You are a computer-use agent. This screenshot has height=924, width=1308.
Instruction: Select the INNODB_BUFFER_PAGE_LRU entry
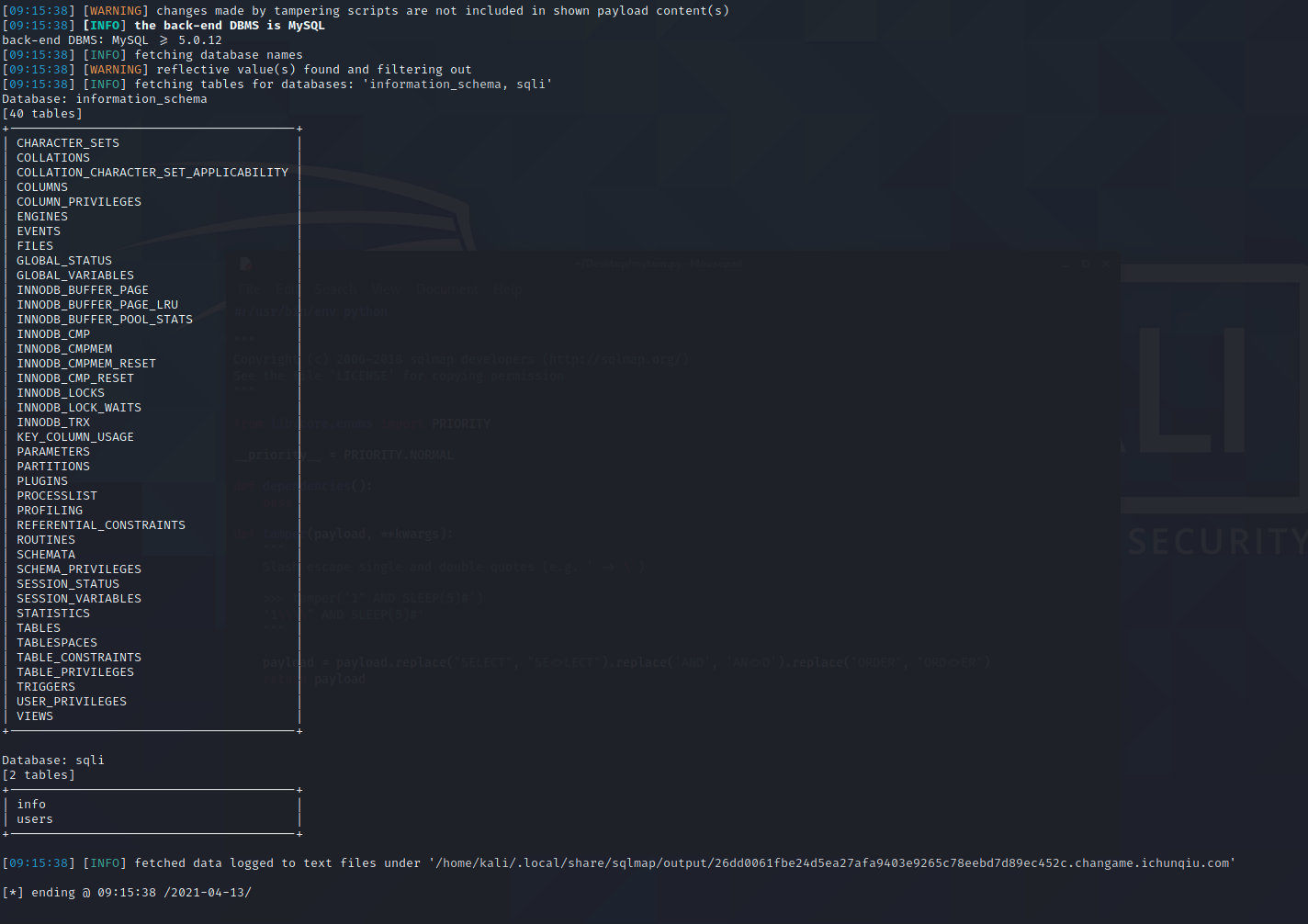coord(97,305)
